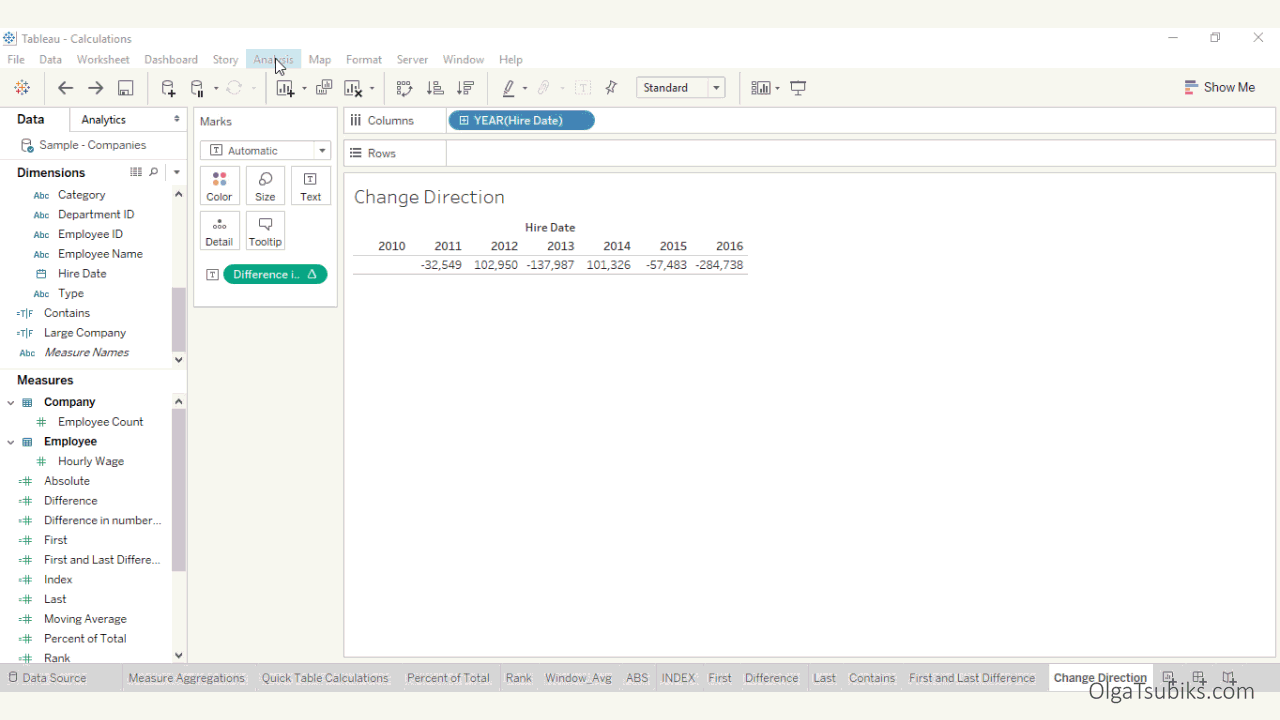The width and height of the screenshot is (1280, 720).
Task: Collapse the Company measures folder
Action: coord(11,402)
